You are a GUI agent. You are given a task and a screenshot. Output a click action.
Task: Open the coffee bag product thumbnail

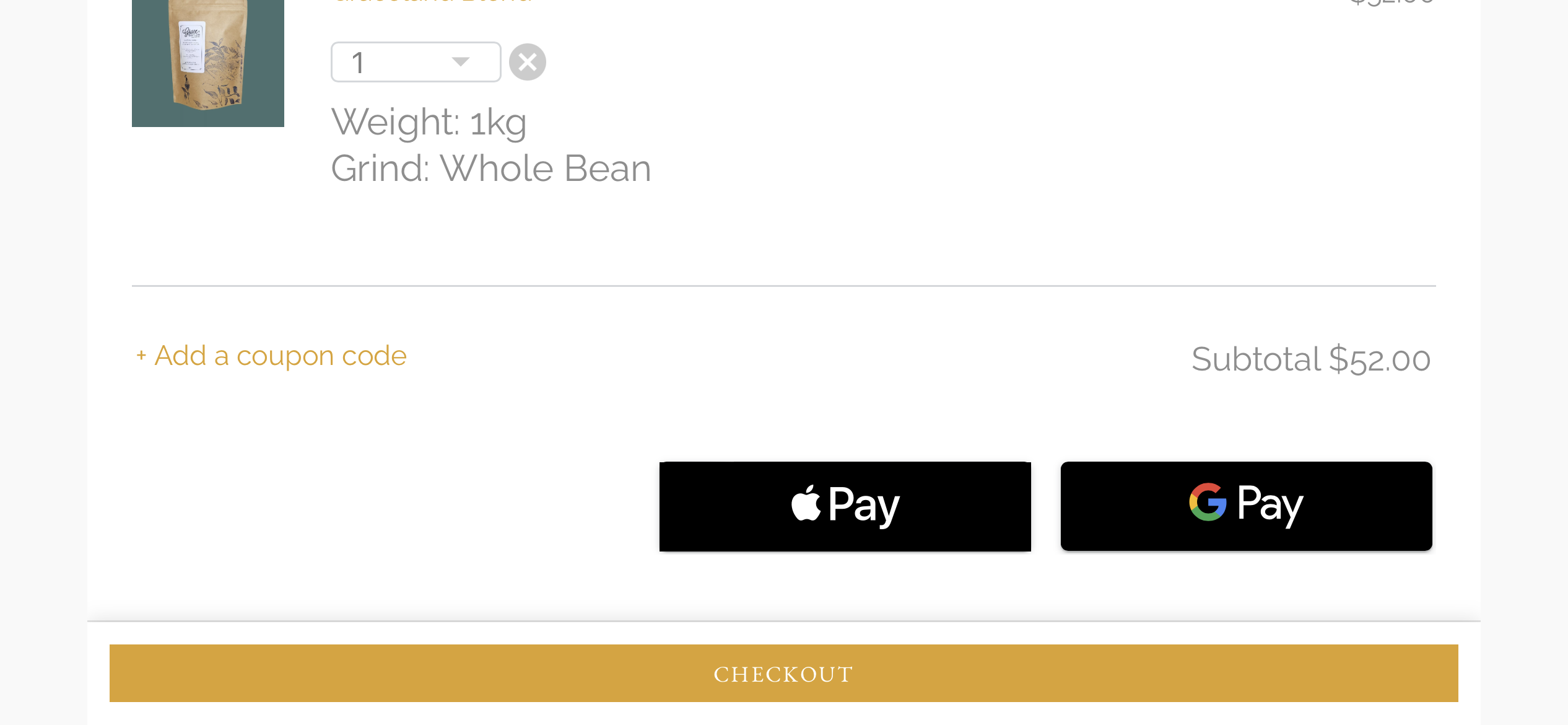coord(208,63)
